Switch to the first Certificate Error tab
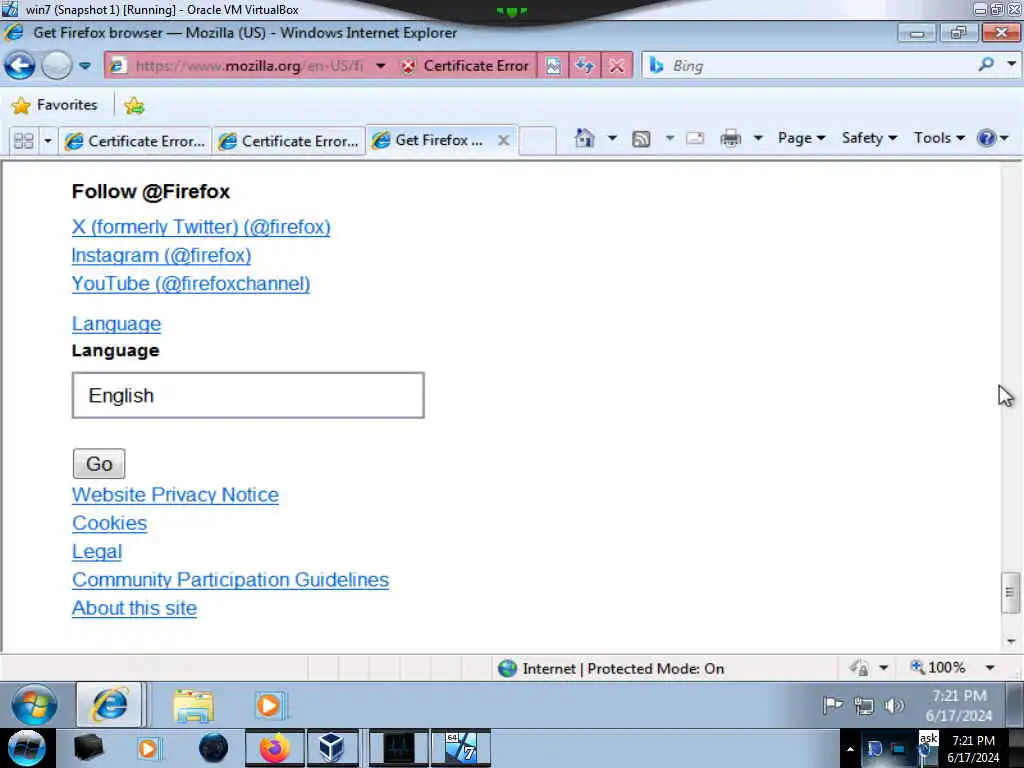Viewport: 1024px width, 768px height. coord(136,141)
